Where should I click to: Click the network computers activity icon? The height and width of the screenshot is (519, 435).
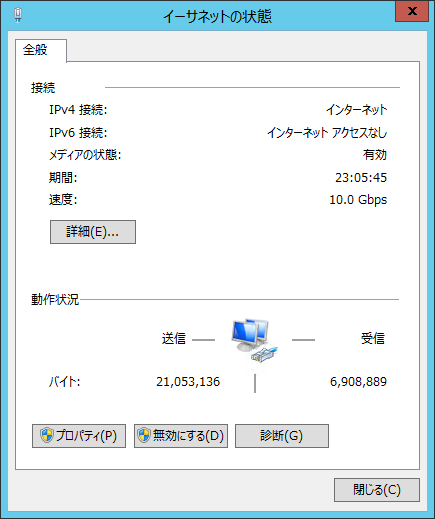(255, 341)
